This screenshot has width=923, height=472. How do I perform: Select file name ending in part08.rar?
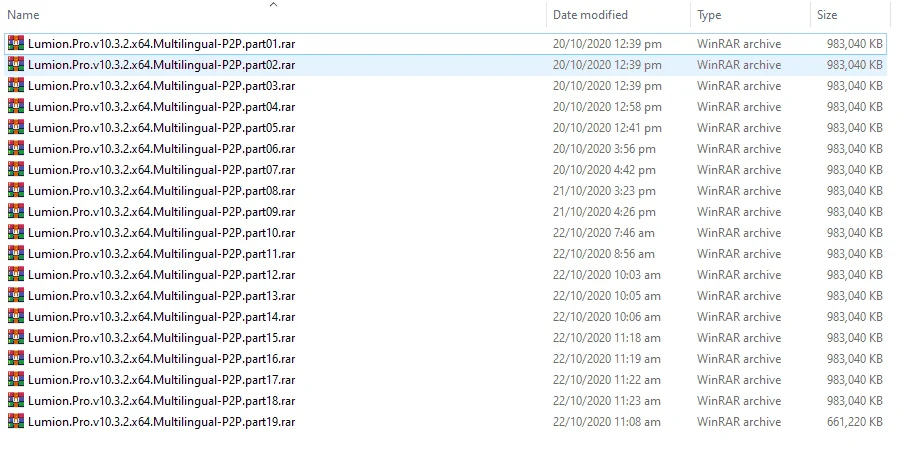tap(161, 191)
